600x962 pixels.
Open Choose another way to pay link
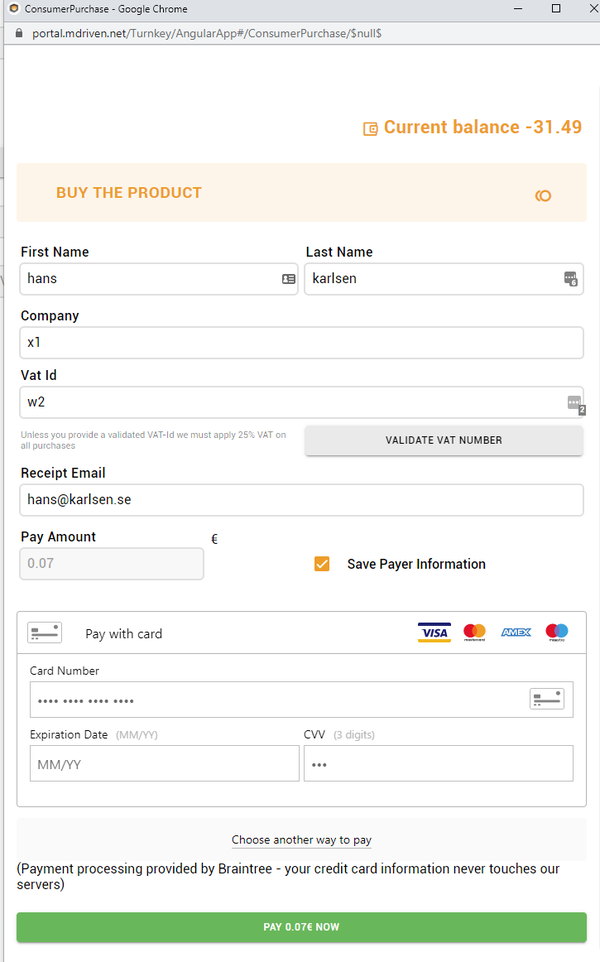tap(301, 840)
